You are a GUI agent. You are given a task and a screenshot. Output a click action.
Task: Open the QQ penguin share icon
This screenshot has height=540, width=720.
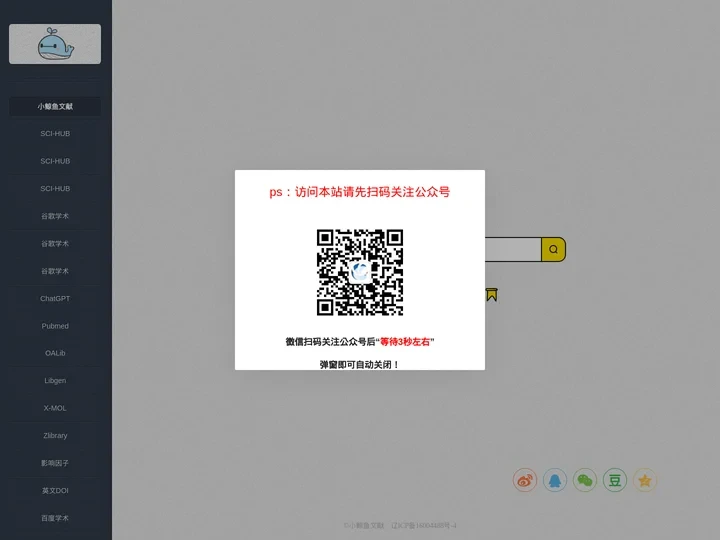tap(555, 480)
